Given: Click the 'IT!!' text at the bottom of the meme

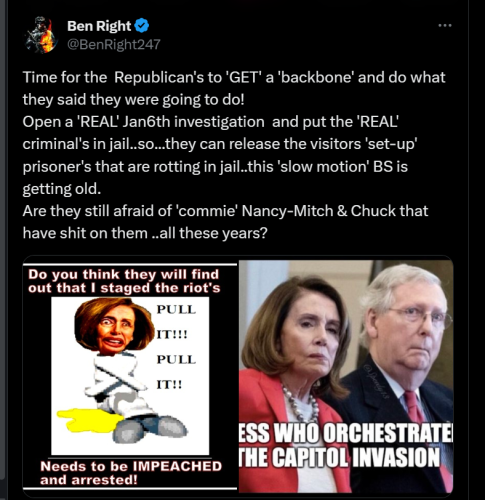Looking at the screenshot, I should pos(169,385).
